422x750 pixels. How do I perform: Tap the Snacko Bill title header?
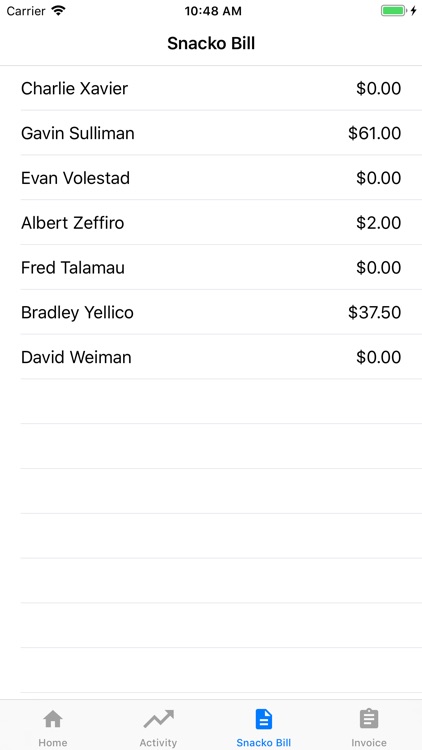tap(211, 44)
